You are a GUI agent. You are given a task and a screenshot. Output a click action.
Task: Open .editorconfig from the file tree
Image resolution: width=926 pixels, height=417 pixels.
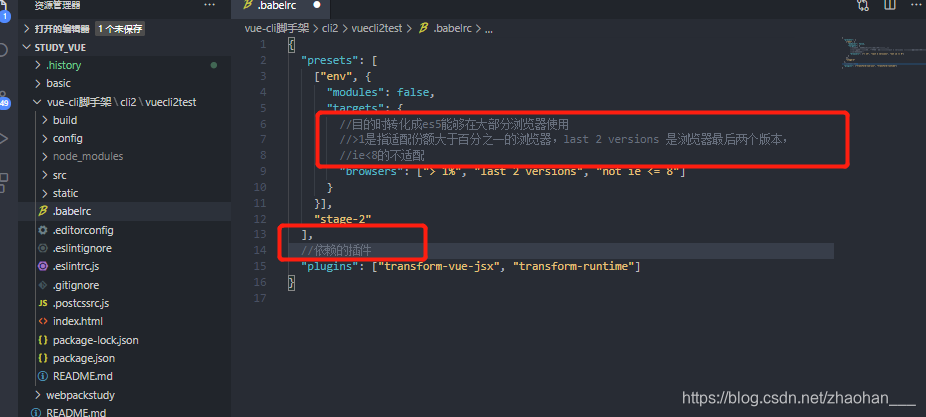[x=83, y=230]
